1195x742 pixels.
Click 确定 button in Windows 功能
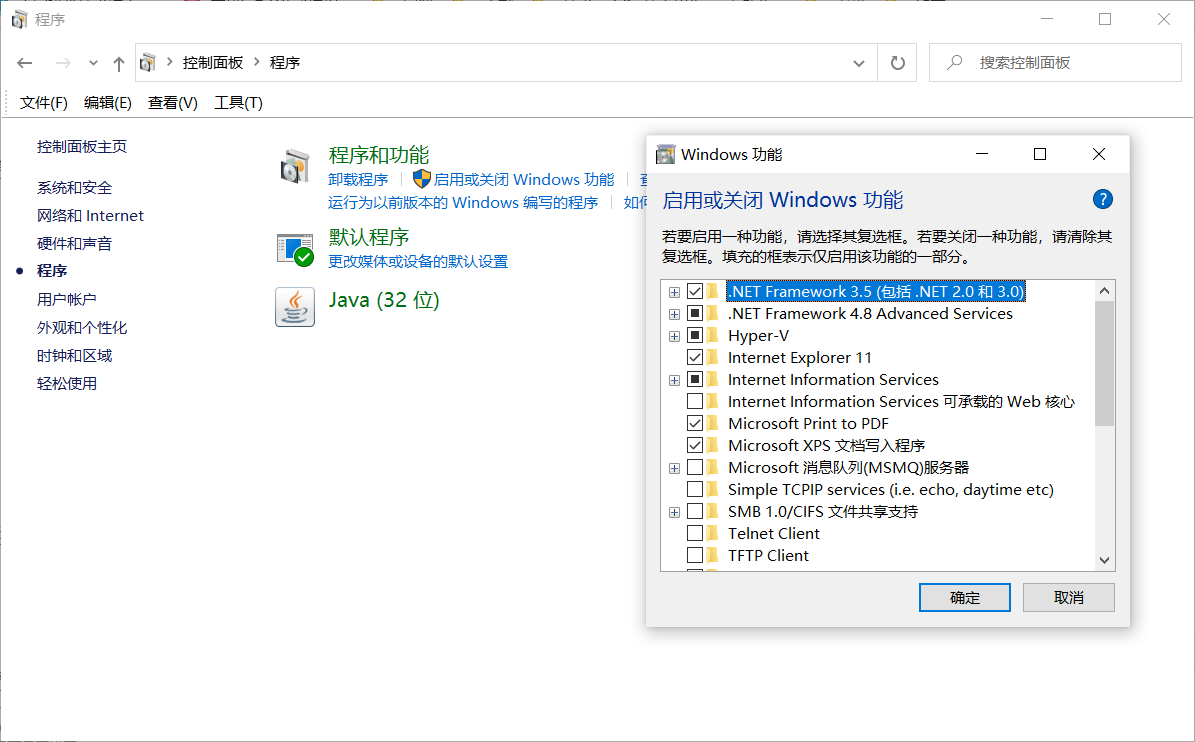(965, 598)
